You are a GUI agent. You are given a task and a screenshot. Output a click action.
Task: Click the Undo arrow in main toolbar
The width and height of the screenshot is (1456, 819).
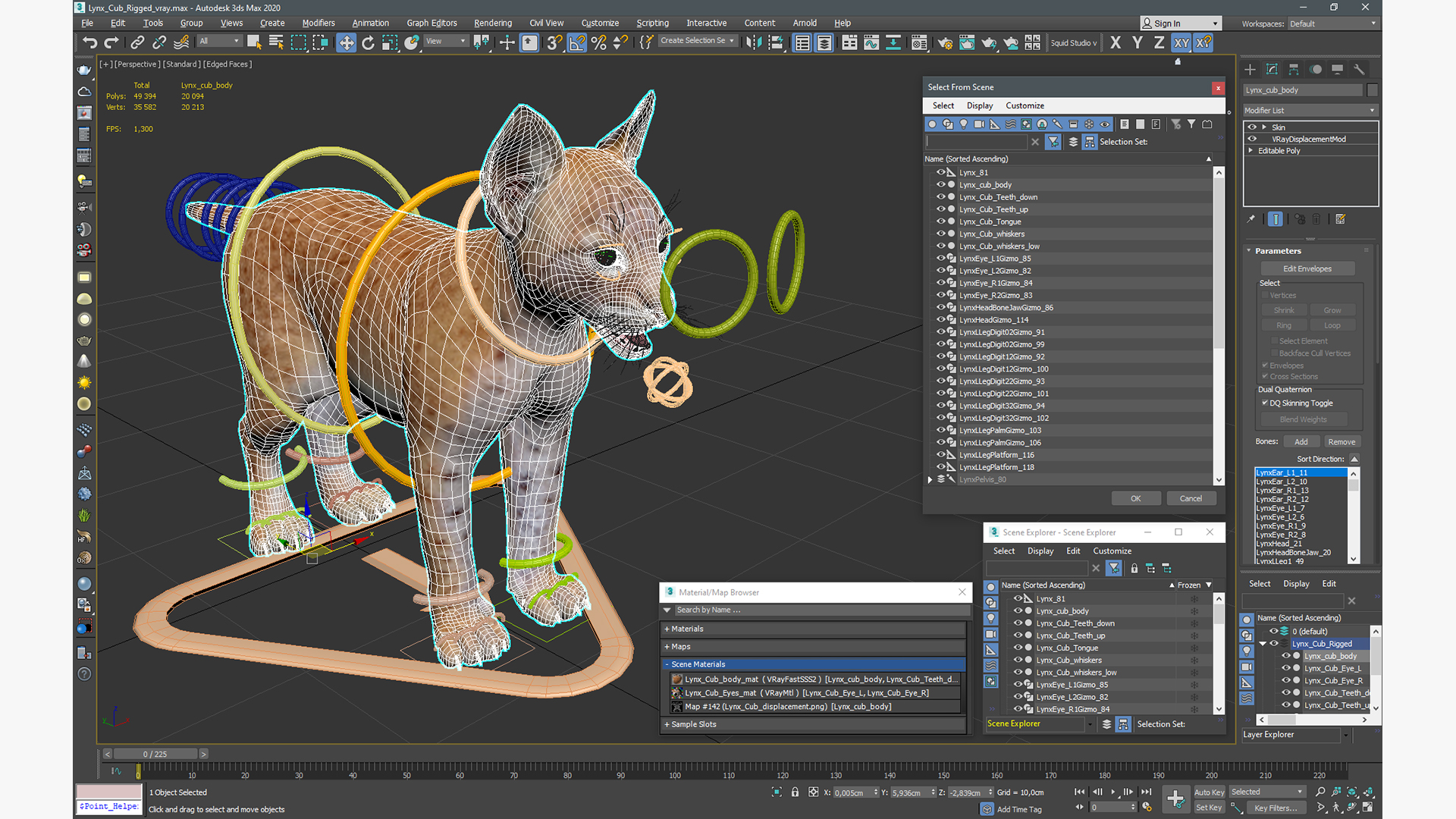point(90,42)
